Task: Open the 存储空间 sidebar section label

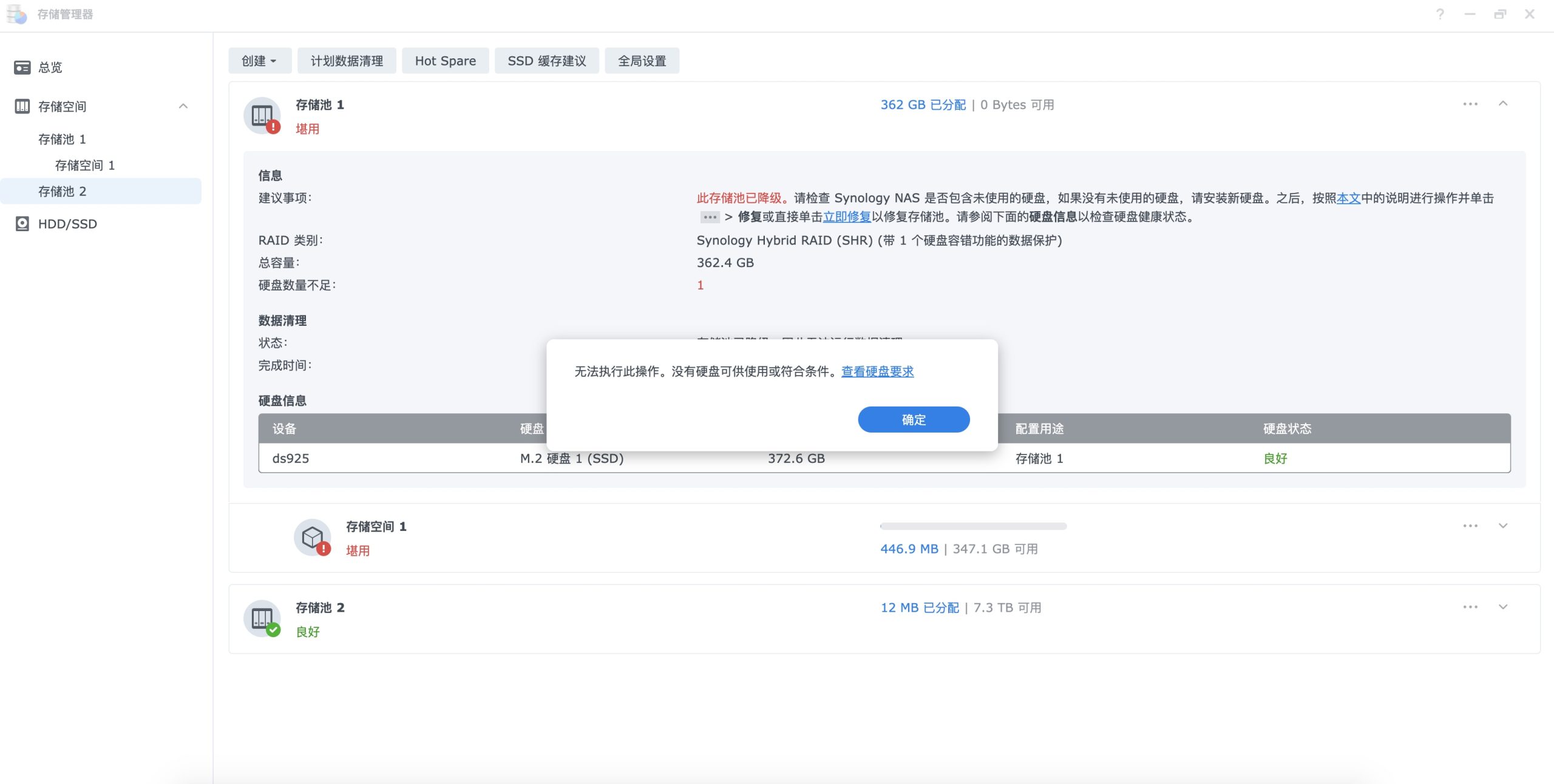Action: [x=63, y=106]
